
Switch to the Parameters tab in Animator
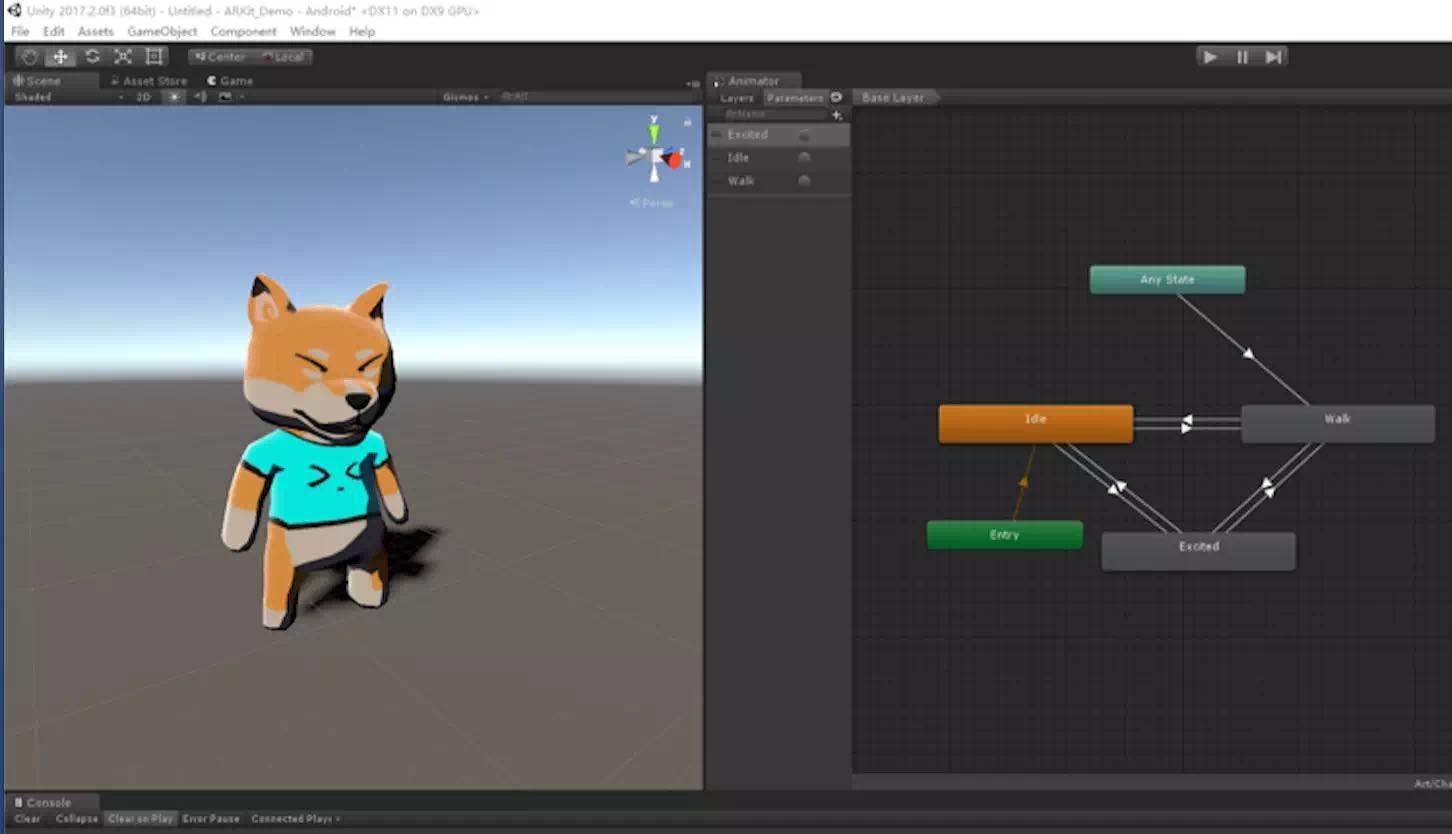pyautogui.click(x=797, y=97)
